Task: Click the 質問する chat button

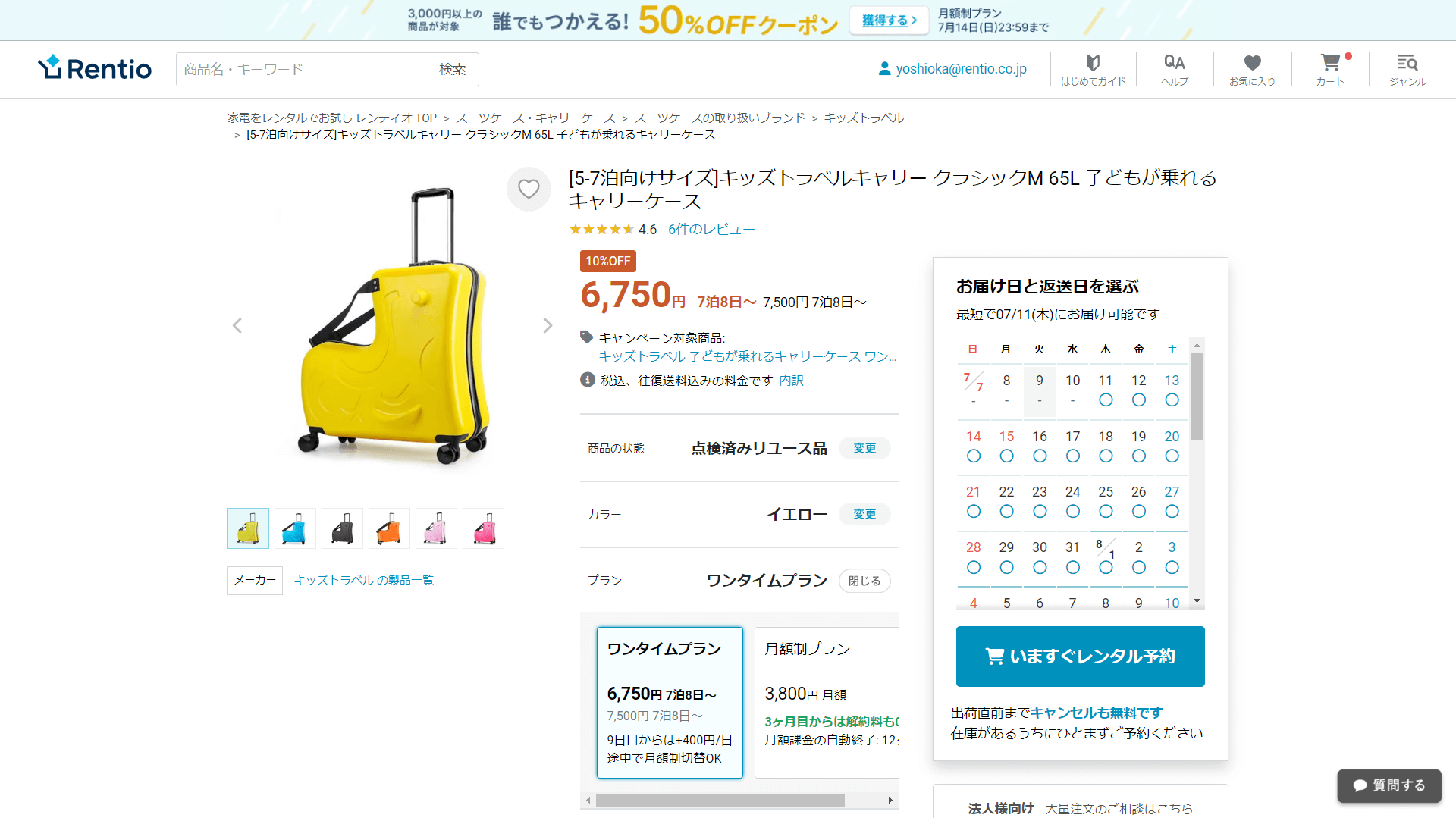Action: [1389, 785]
